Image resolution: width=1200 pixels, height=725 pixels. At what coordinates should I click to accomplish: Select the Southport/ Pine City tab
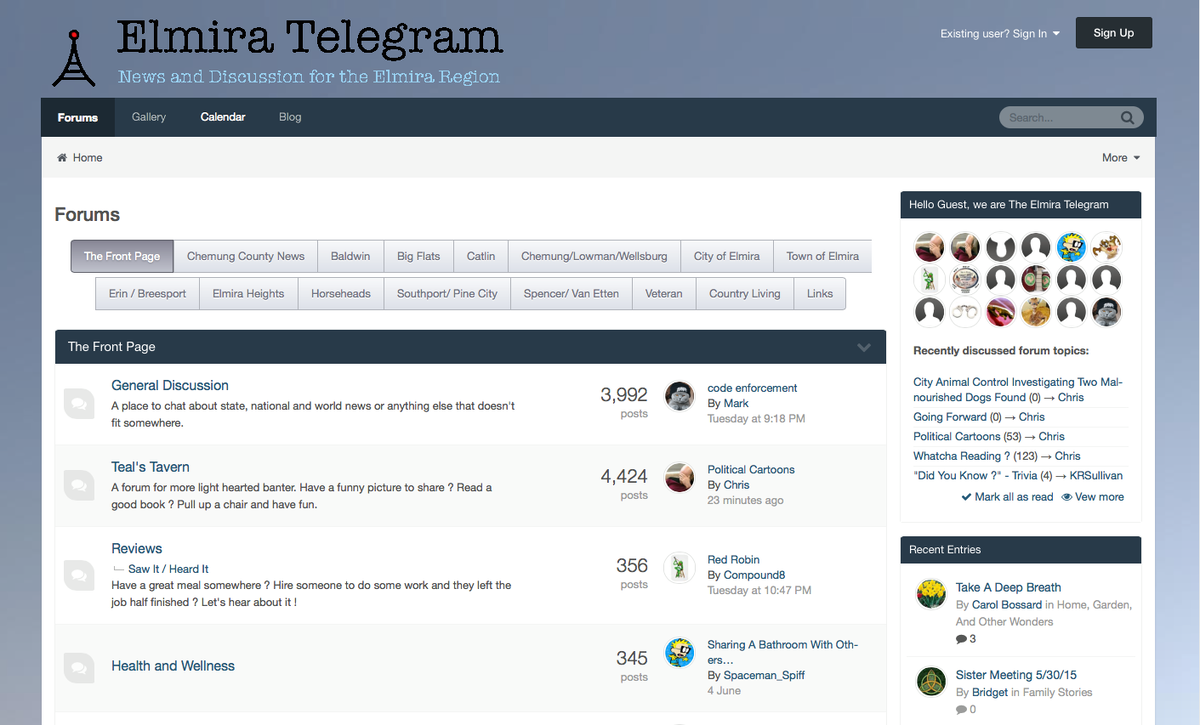[447, 294]
